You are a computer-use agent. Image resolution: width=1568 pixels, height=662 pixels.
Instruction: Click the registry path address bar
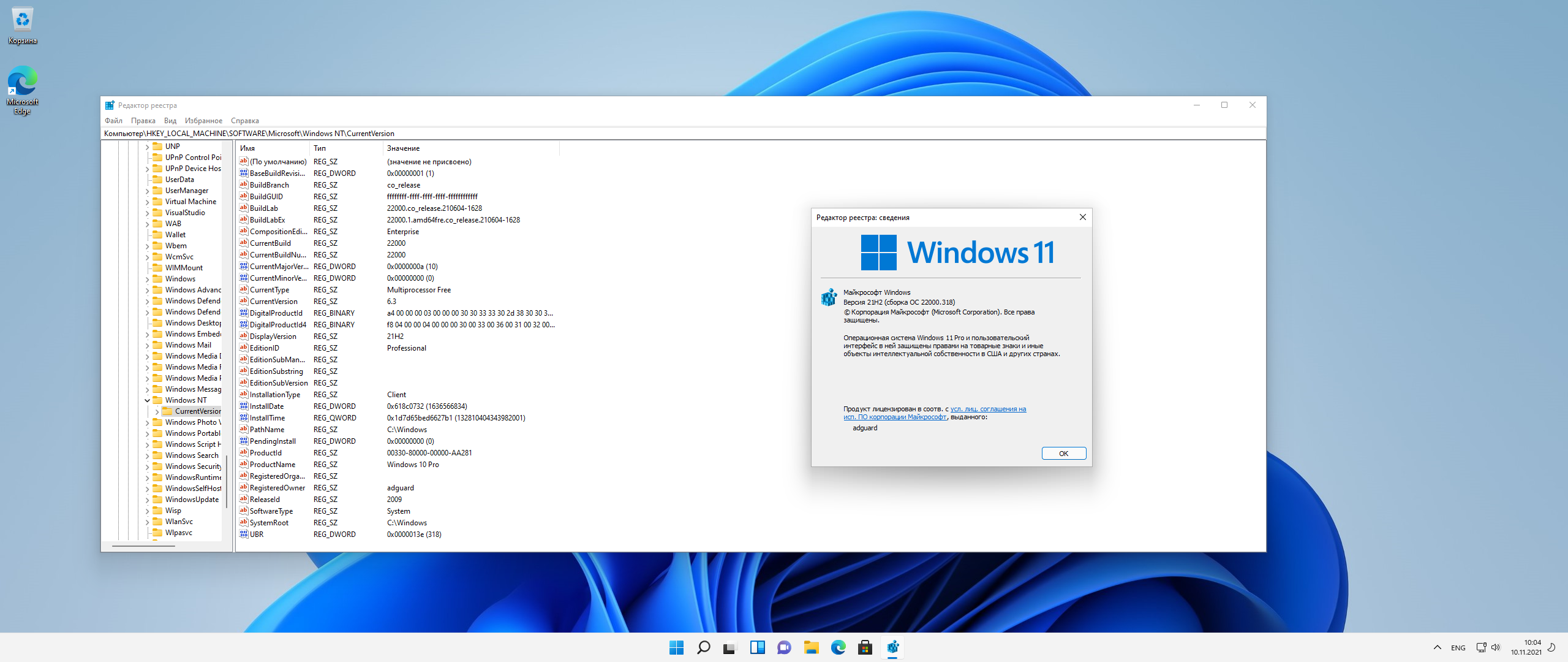(683, 134)
